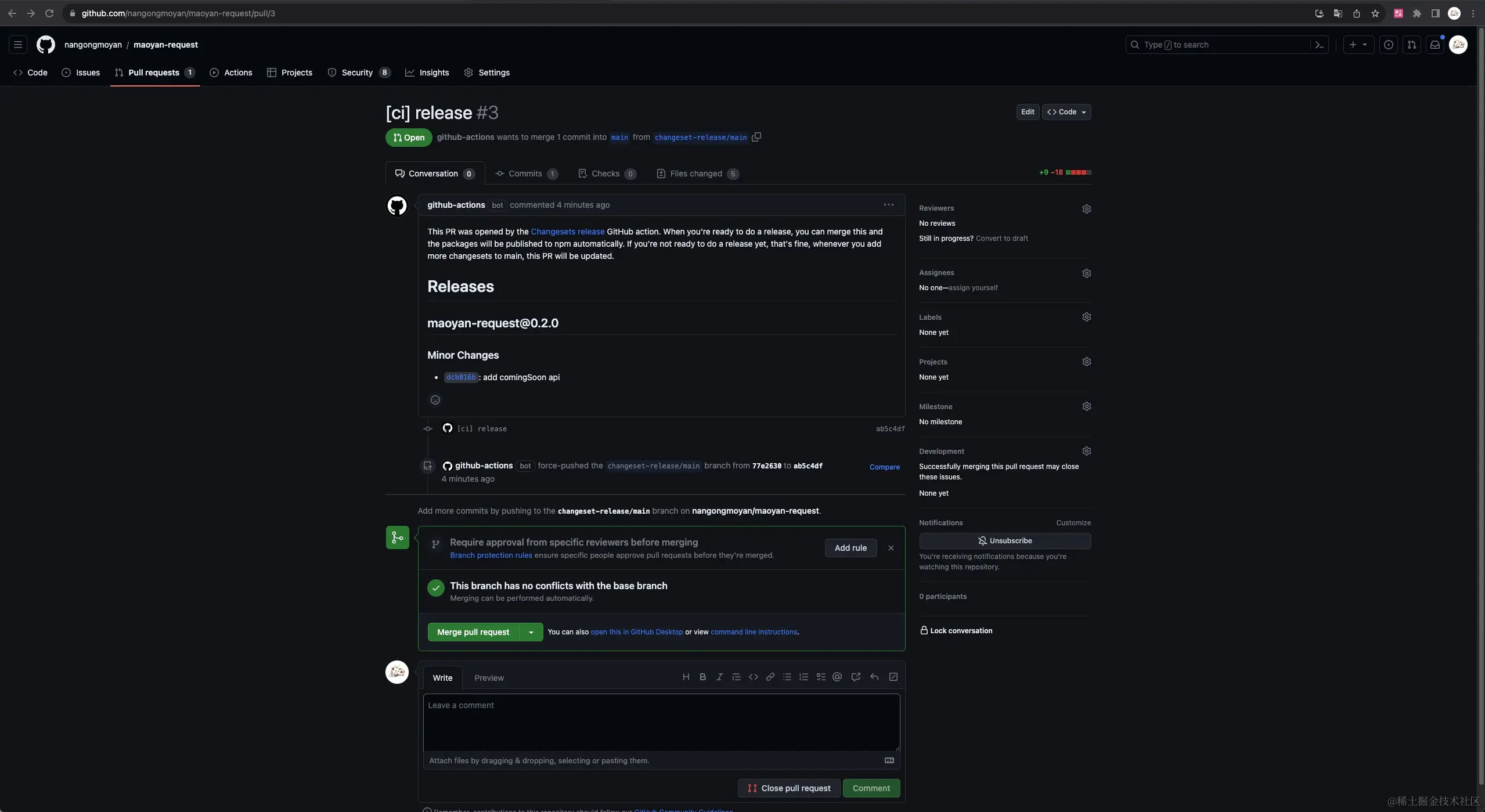This screenshot has height=812, width=1485.
Task: Switch to the Files changed tab
Action: tap(696, 174)
